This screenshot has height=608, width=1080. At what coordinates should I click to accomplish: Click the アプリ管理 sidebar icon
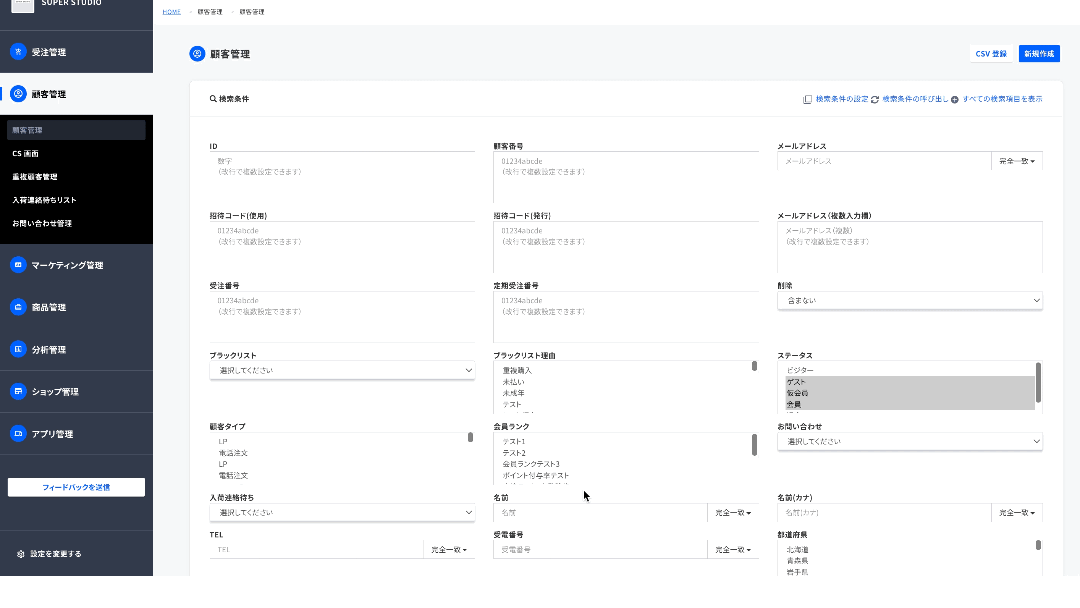tap(19, 434)
